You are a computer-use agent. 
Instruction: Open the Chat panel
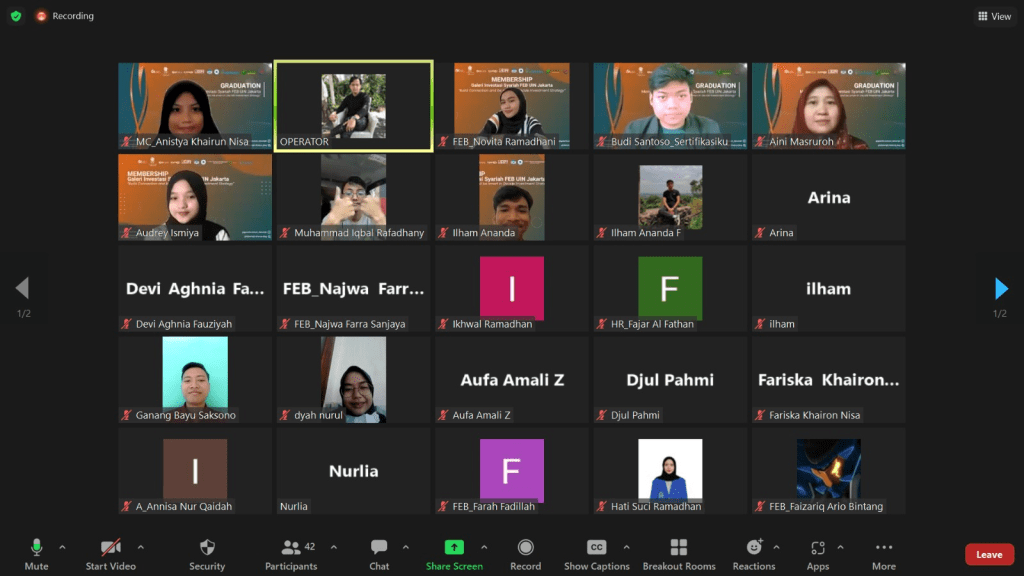(x=379, y=553)
